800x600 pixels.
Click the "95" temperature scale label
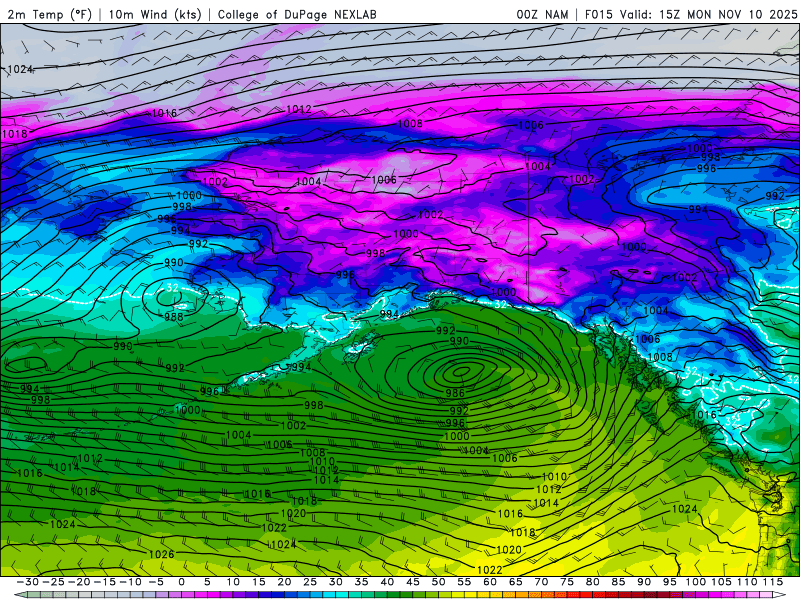[x=669, y=582]
